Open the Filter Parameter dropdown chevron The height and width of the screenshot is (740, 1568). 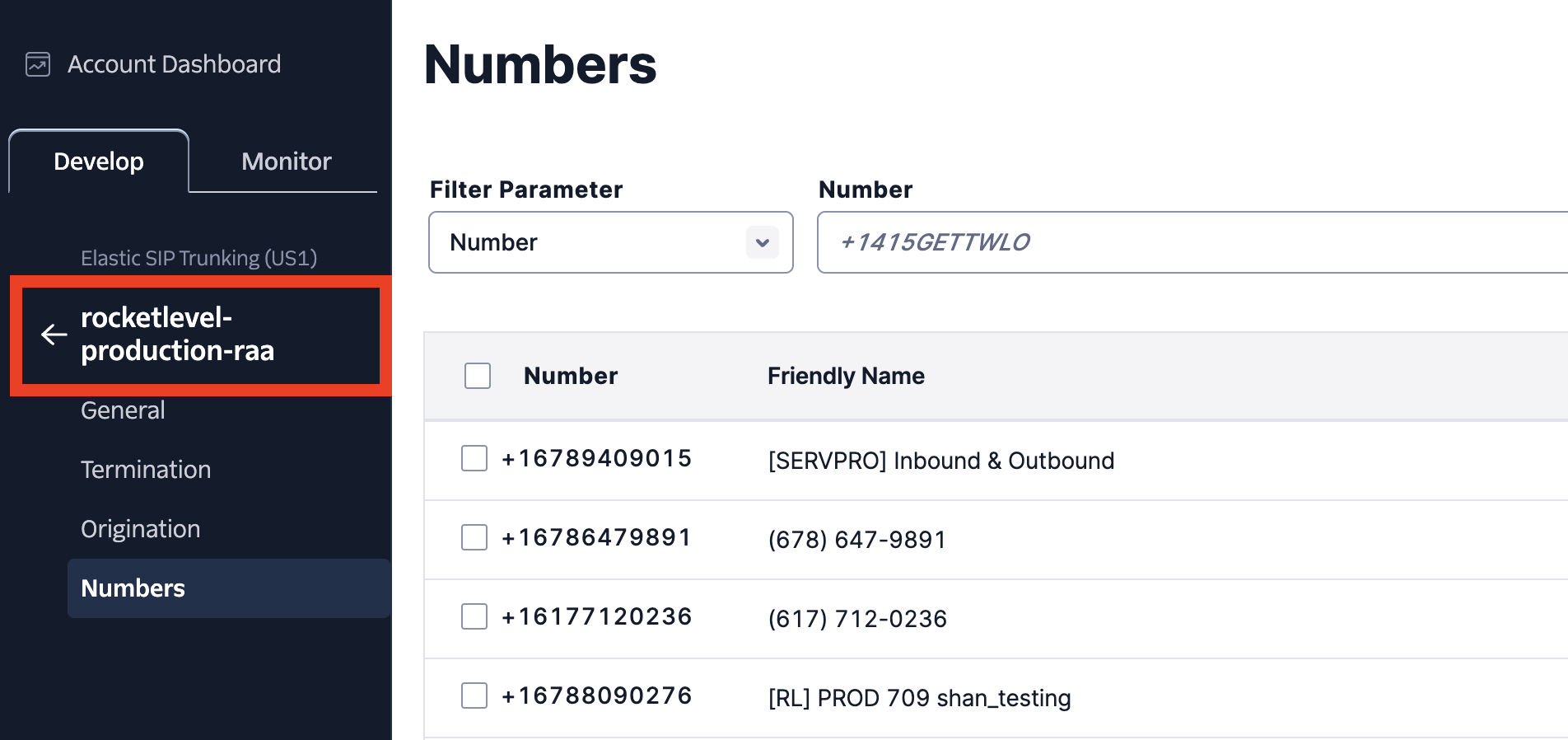click(762, 242)
